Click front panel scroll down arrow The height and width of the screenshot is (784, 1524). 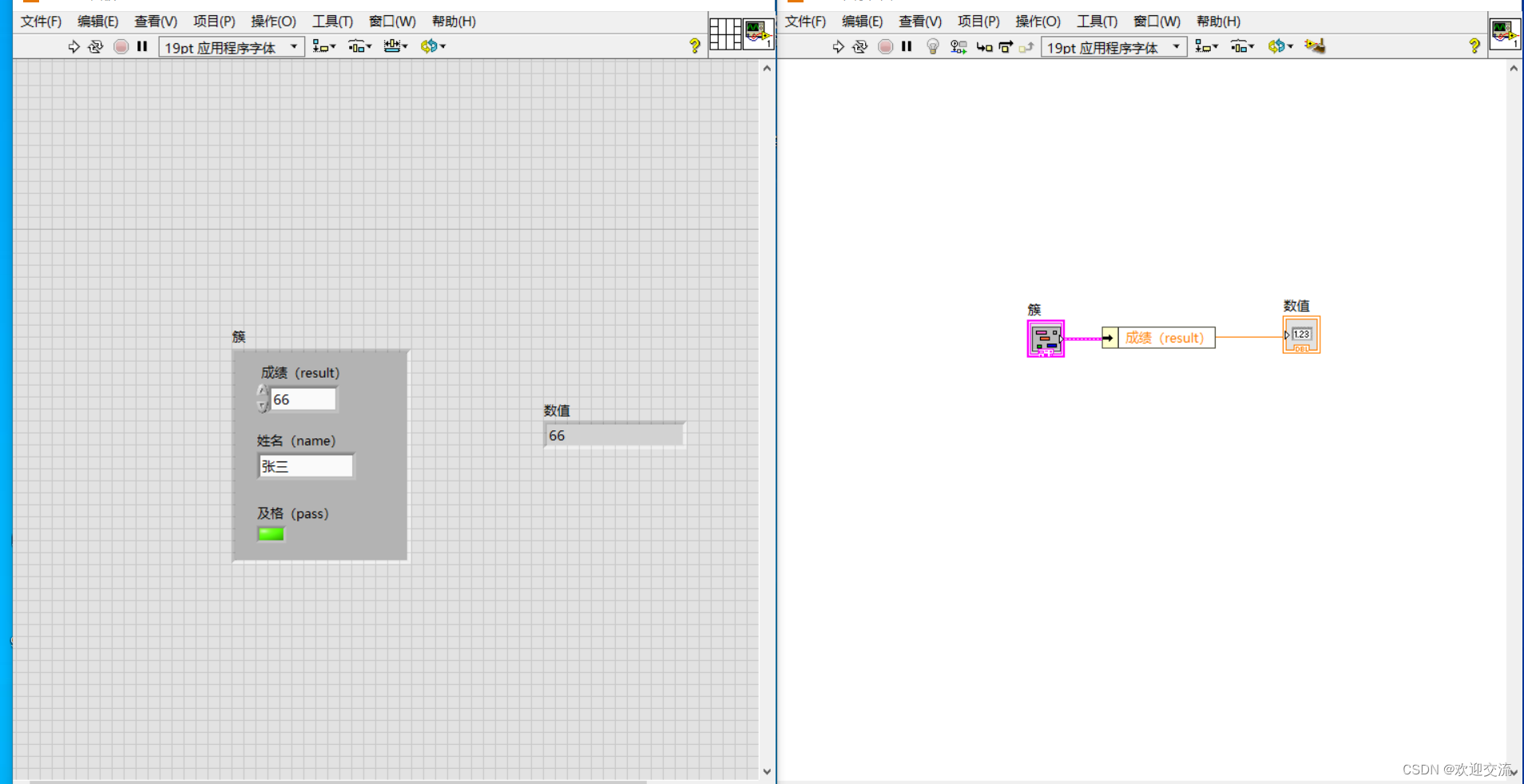point(767,771)
